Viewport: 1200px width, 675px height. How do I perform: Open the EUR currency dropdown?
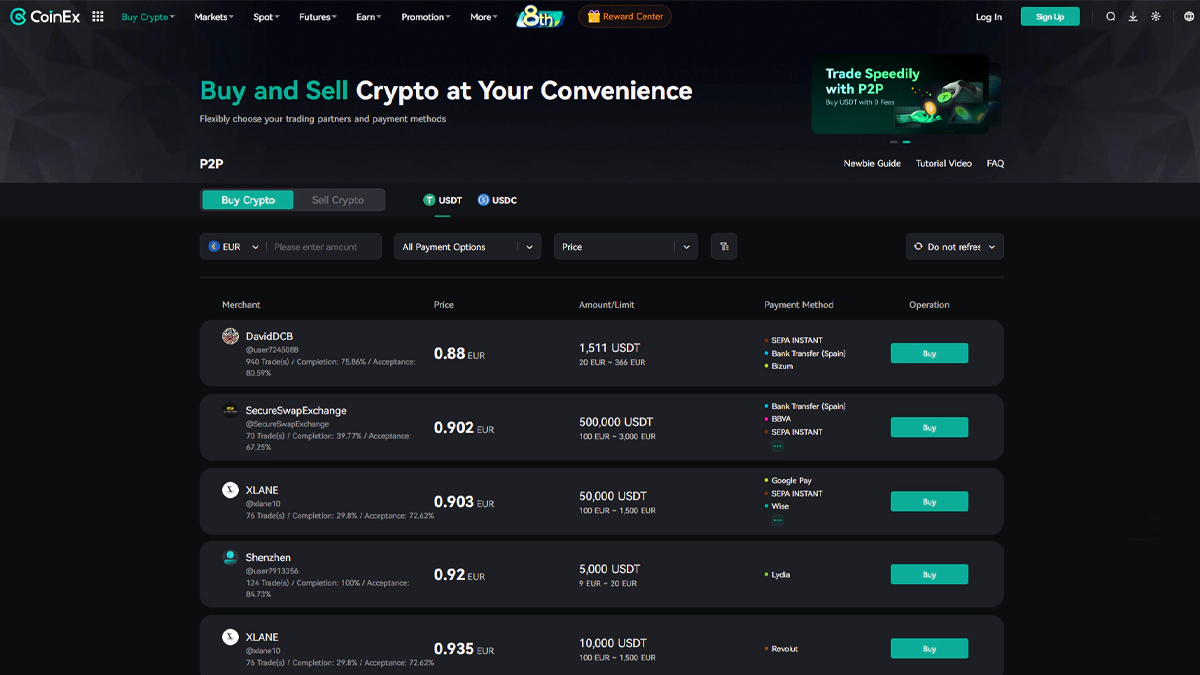(232, 246)
